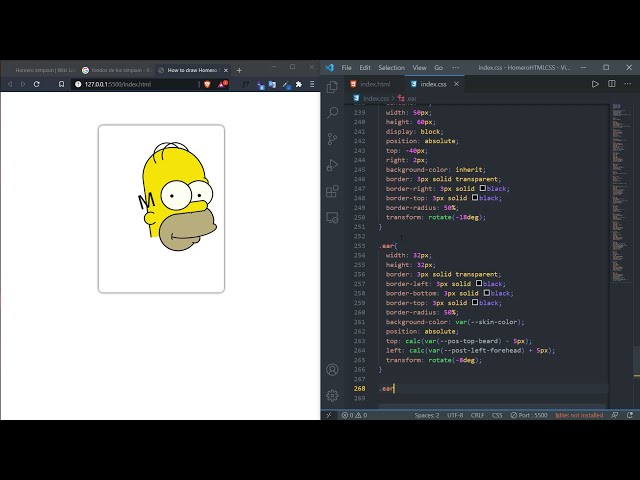This screenshot has height=480, width=640.
Task: Open the Go menu in VS Code
Action: [438, 68]
